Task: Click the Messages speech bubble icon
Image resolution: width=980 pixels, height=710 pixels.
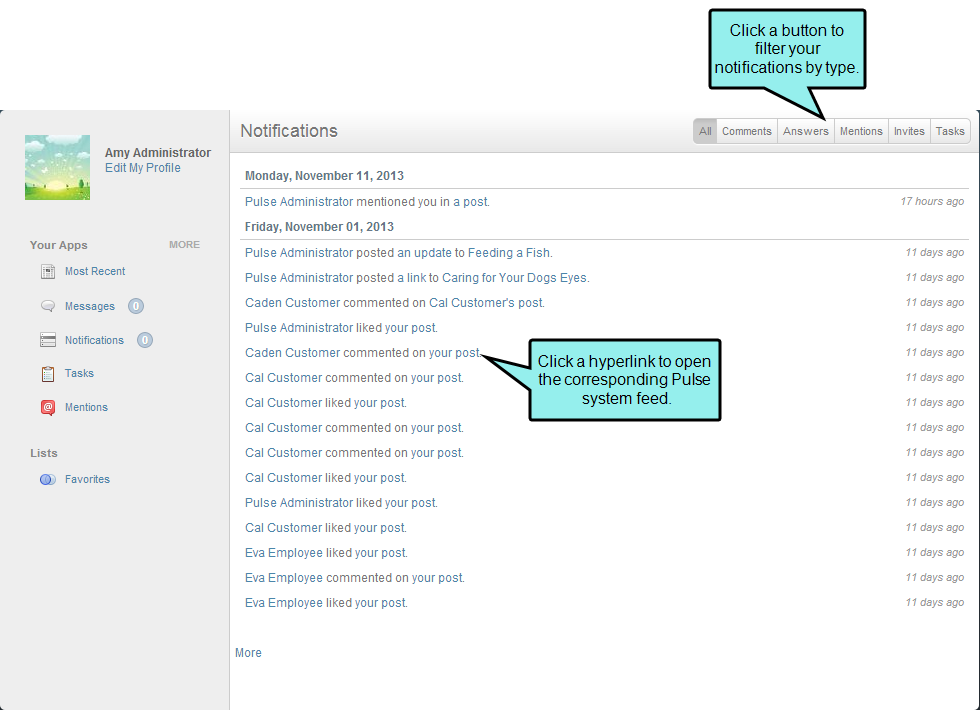Action: coord(48,306)
